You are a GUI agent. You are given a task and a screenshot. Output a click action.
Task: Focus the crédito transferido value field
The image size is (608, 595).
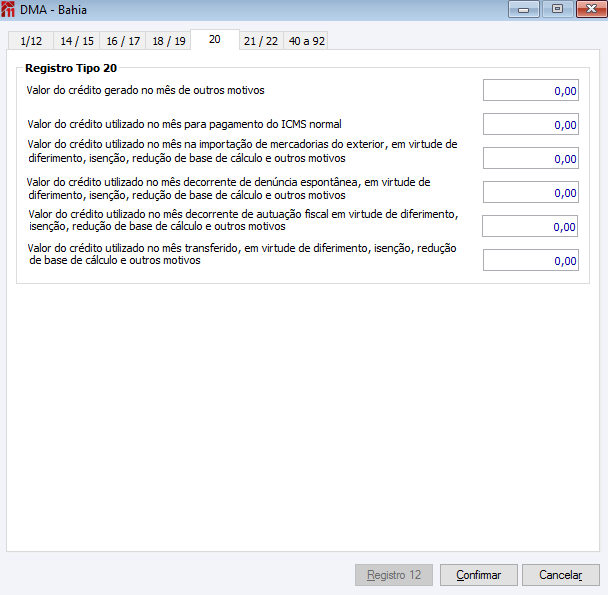[x=531, y=260]
